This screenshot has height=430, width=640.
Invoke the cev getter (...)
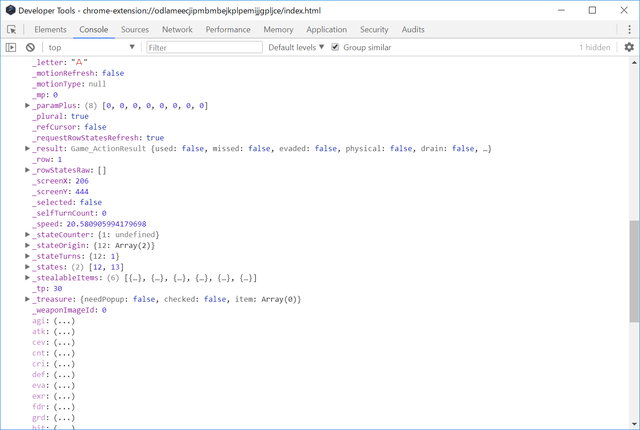pyautogui.click(x=64, y=343)
